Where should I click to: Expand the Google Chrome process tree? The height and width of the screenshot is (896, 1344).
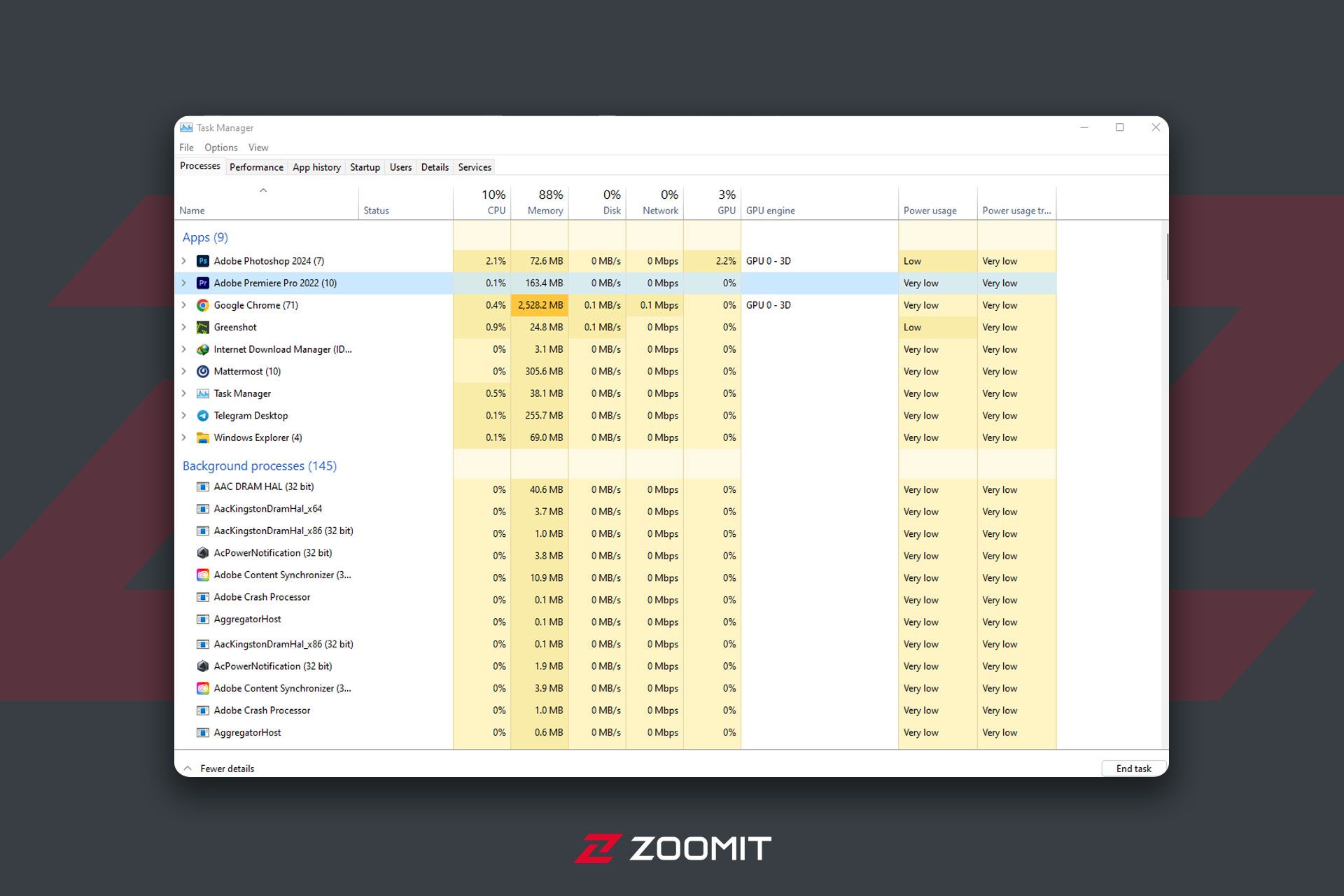click(185, 305)
